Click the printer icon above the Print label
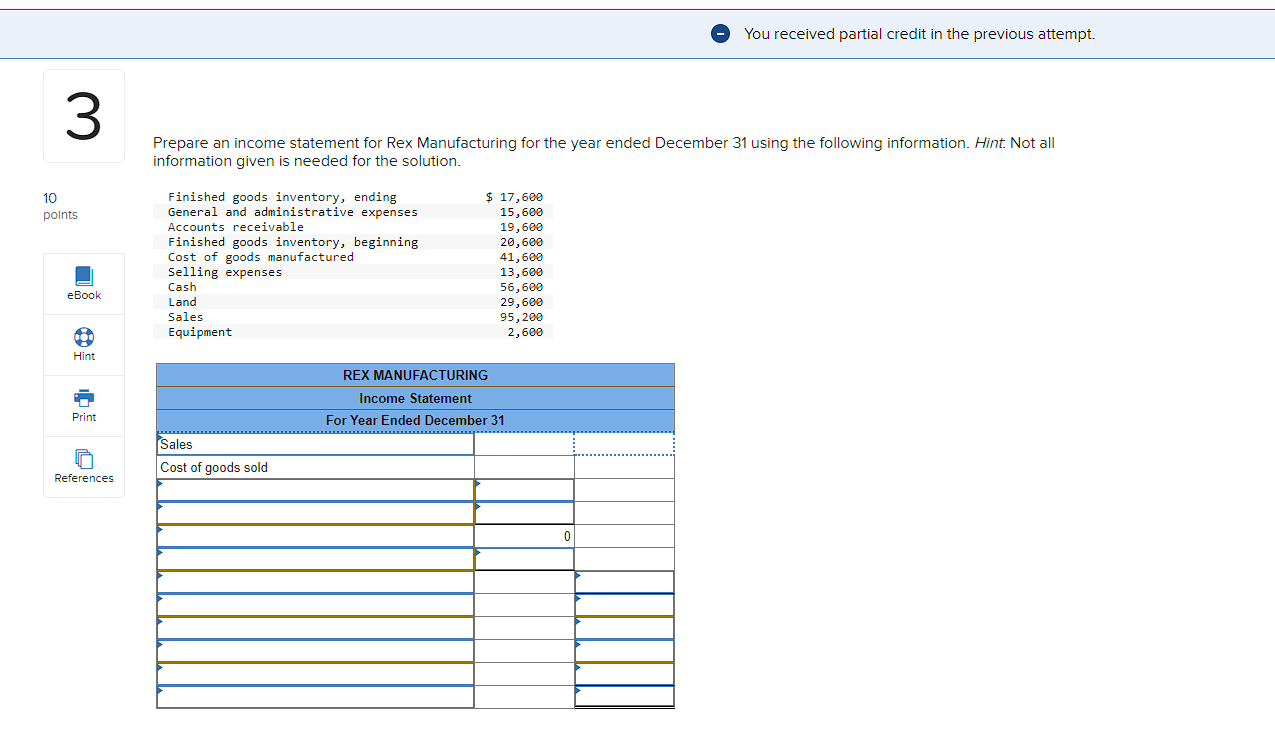This screenshot has height=742, width=1275. (x=83, y=399)
